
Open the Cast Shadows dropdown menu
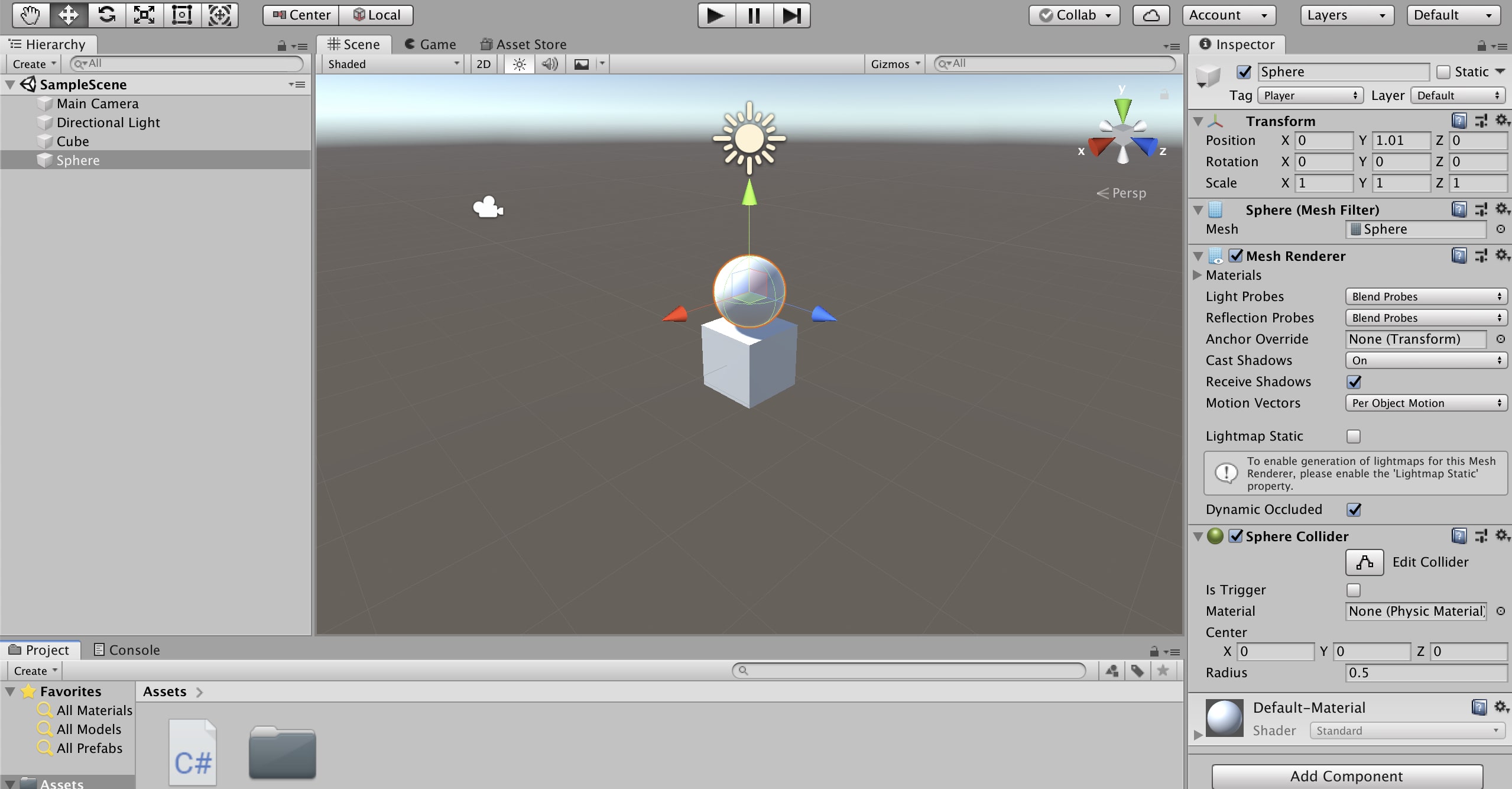tap(1421, 360)
